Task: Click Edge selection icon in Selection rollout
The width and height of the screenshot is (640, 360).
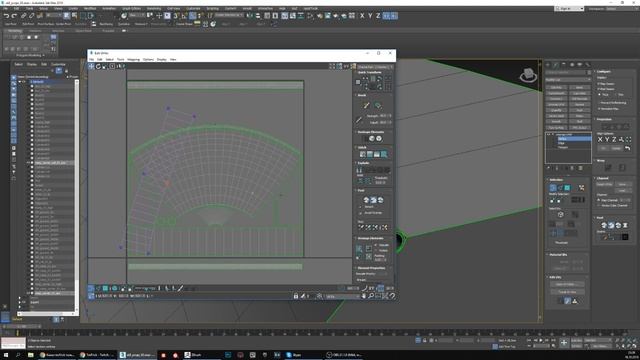Action: [x=560, y=188]
